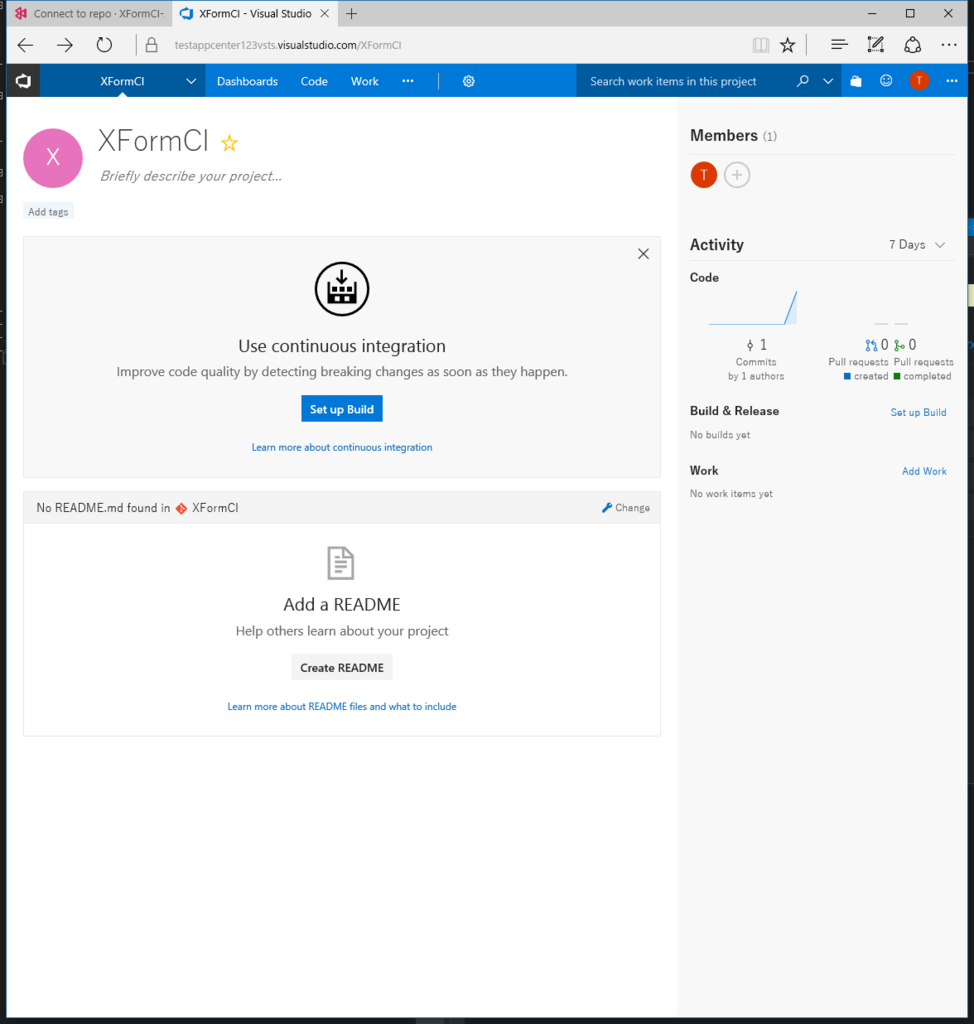Make a web note

[875, 44]
